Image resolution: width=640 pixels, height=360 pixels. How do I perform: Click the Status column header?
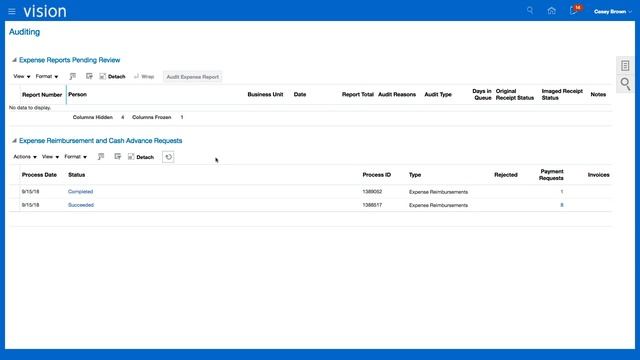tap(76, 175)
